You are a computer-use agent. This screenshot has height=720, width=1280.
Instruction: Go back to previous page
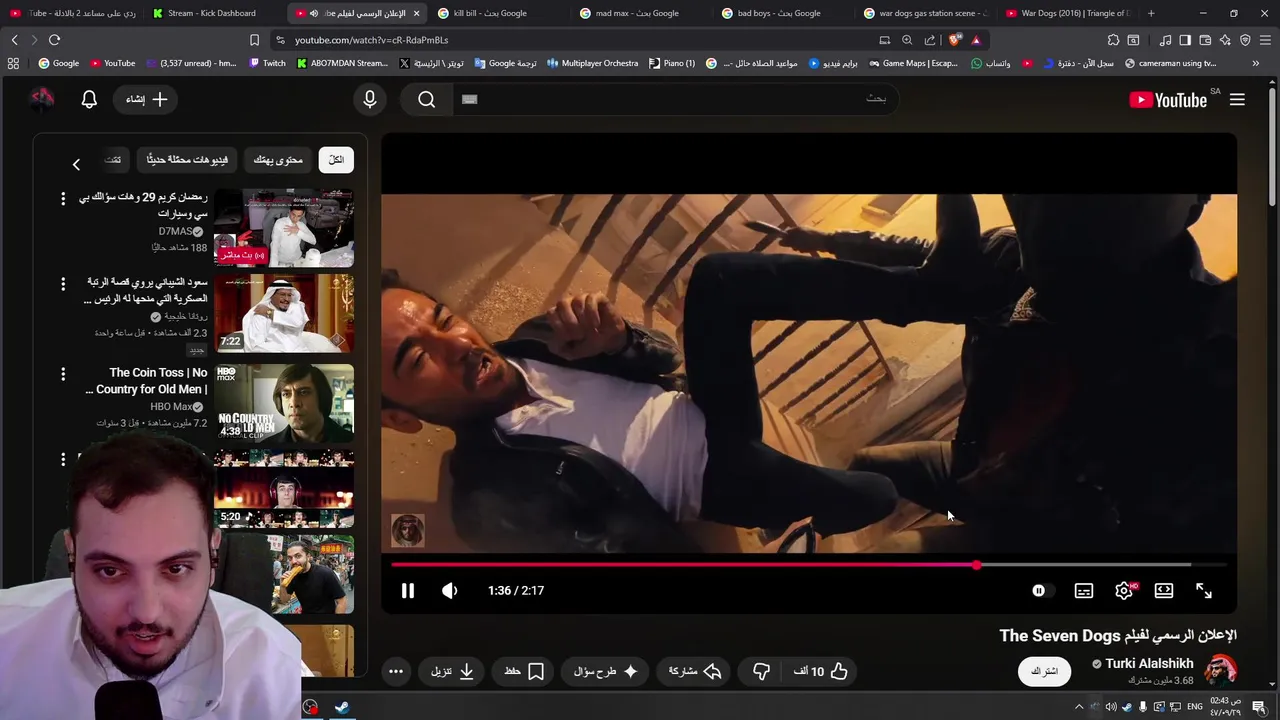pos(14,40)
